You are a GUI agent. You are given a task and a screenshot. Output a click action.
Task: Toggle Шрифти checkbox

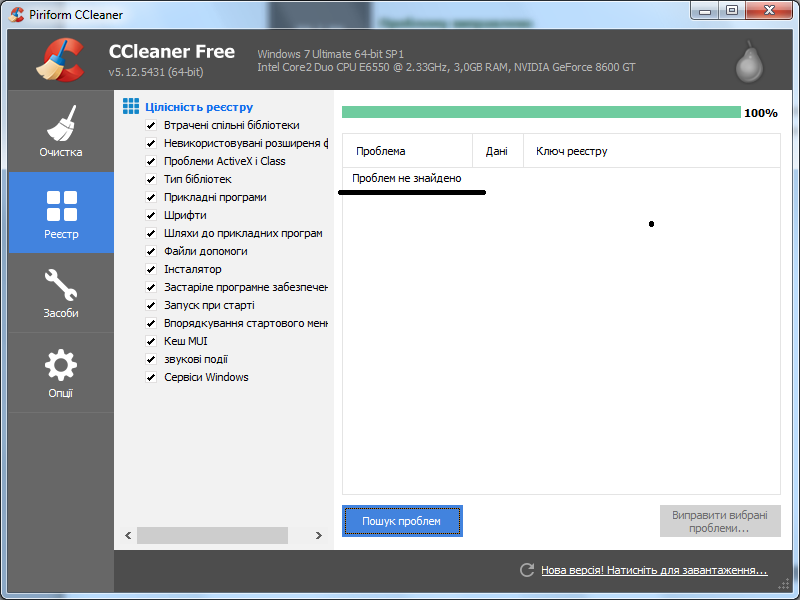[x=151, y=215]
